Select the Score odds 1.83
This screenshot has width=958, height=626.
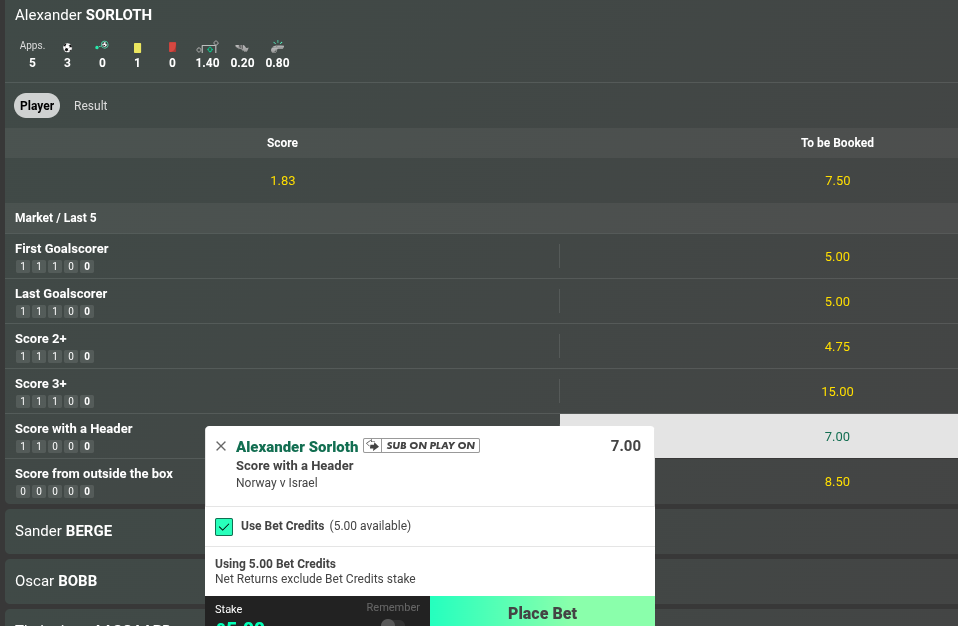(282, 181)
